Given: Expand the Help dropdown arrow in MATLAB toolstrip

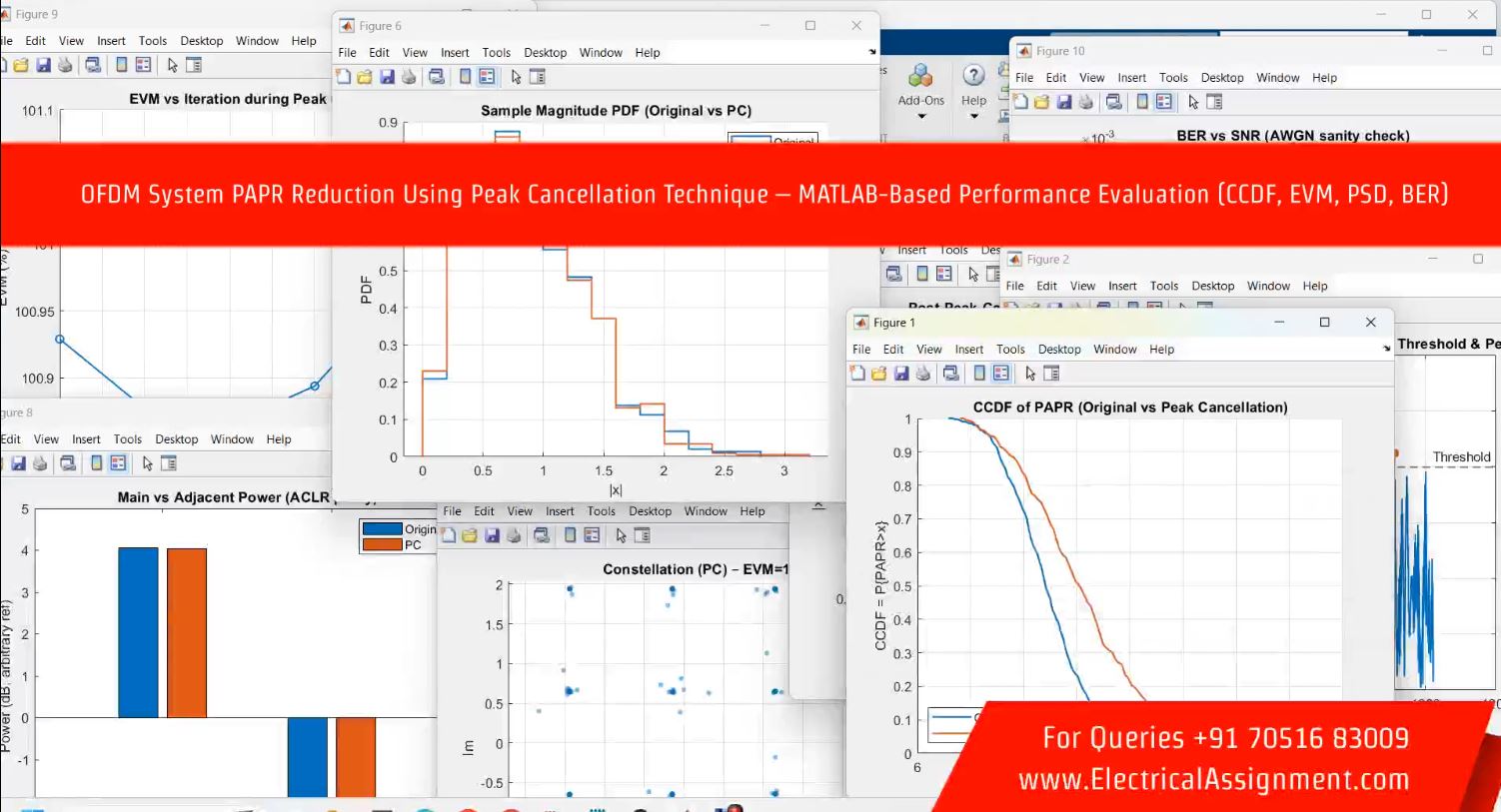Looking at the screenshot, I should pyautogui.click(x=973, y=117).
